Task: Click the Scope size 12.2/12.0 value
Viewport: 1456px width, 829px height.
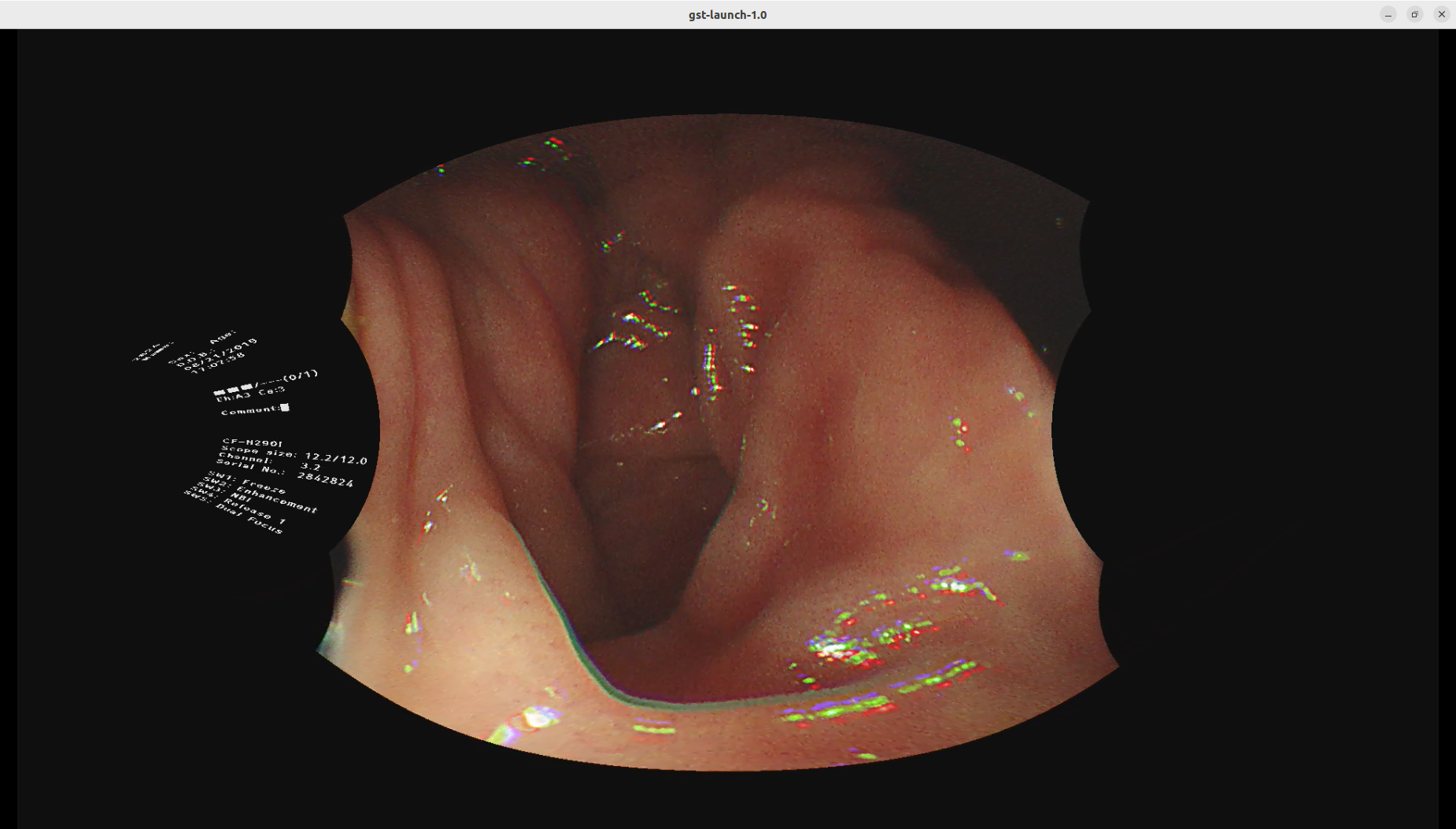Action: tap(336, 457)
